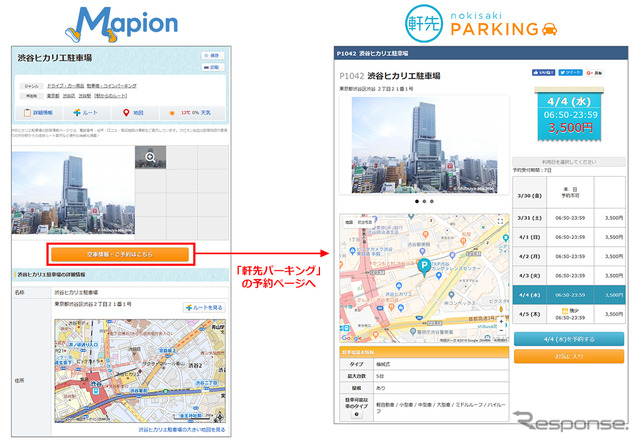Click the orange お気に入り button
The height and width of the screenshot is (443, 640).
point(569,356)
